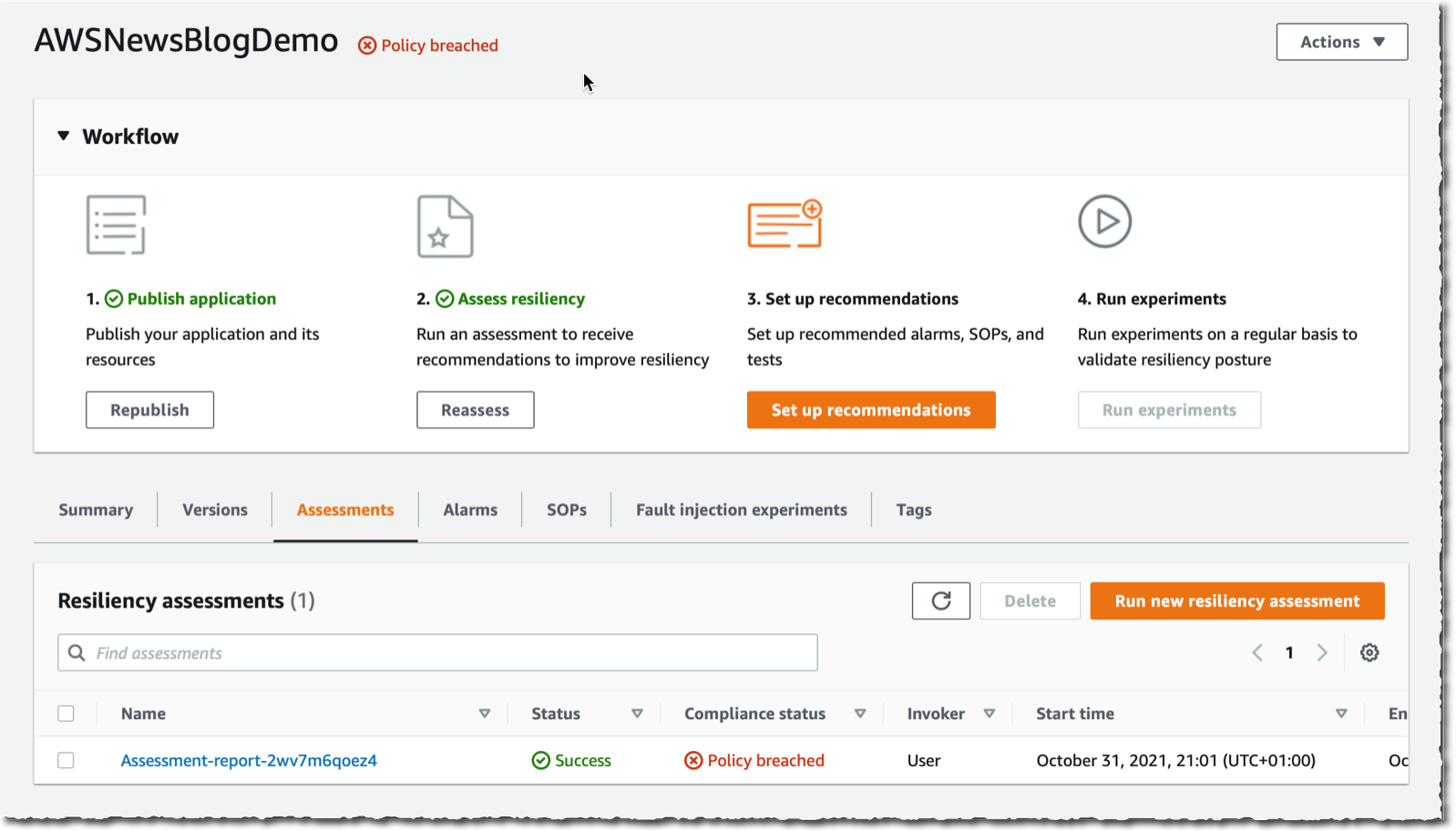Click the Success status text in the row

[583, 761]
